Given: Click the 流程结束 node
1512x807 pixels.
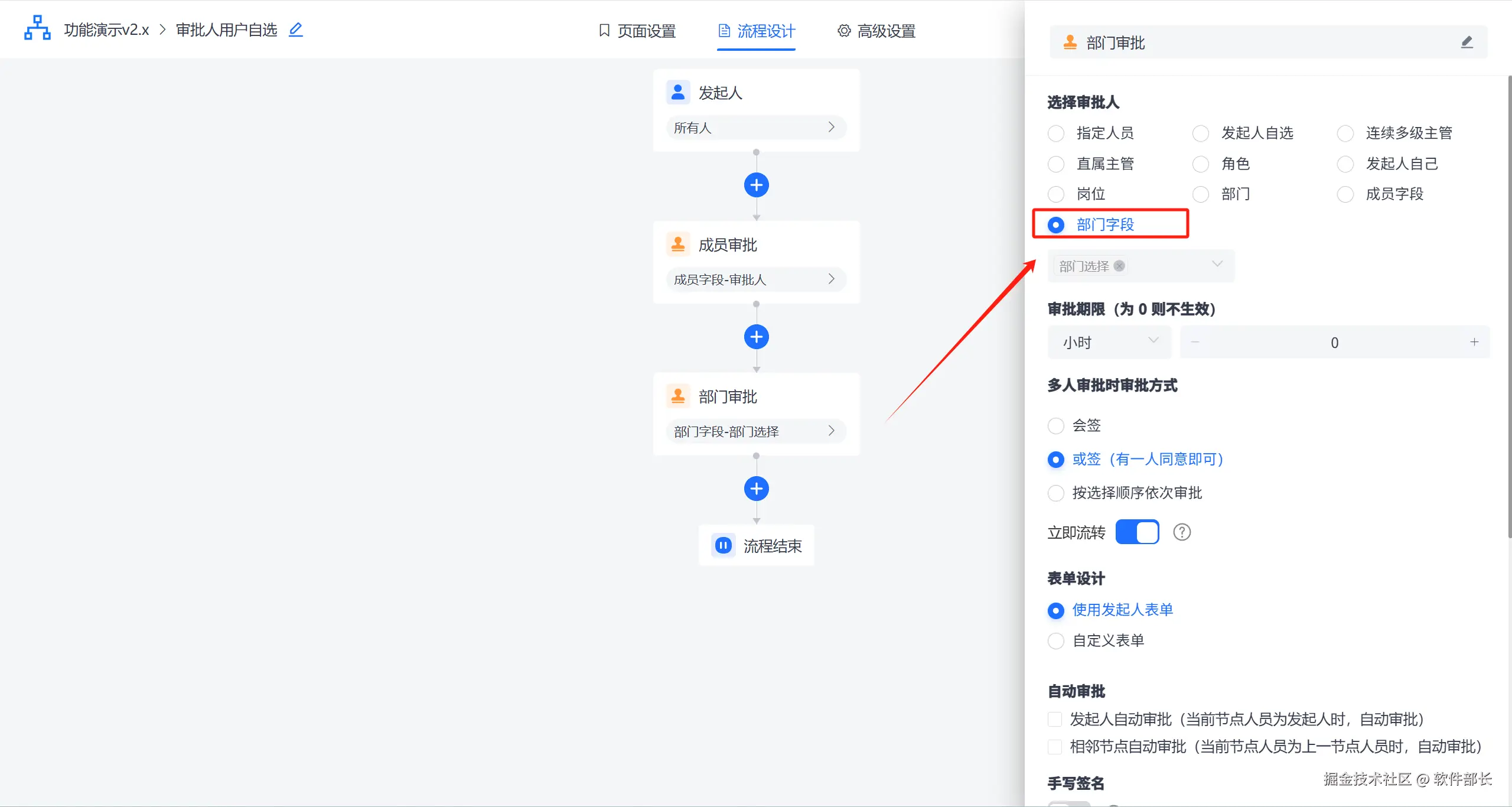Looking at the screenshot, I should 756,545.
